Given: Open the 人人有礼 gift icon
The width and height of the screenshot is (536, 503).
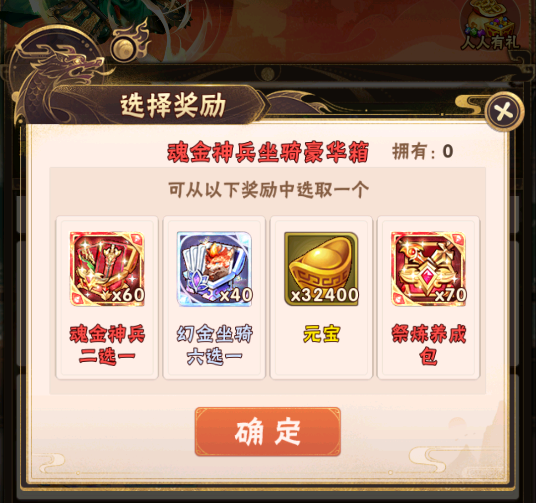Looking at the screenshot, I should click(489, 27).
